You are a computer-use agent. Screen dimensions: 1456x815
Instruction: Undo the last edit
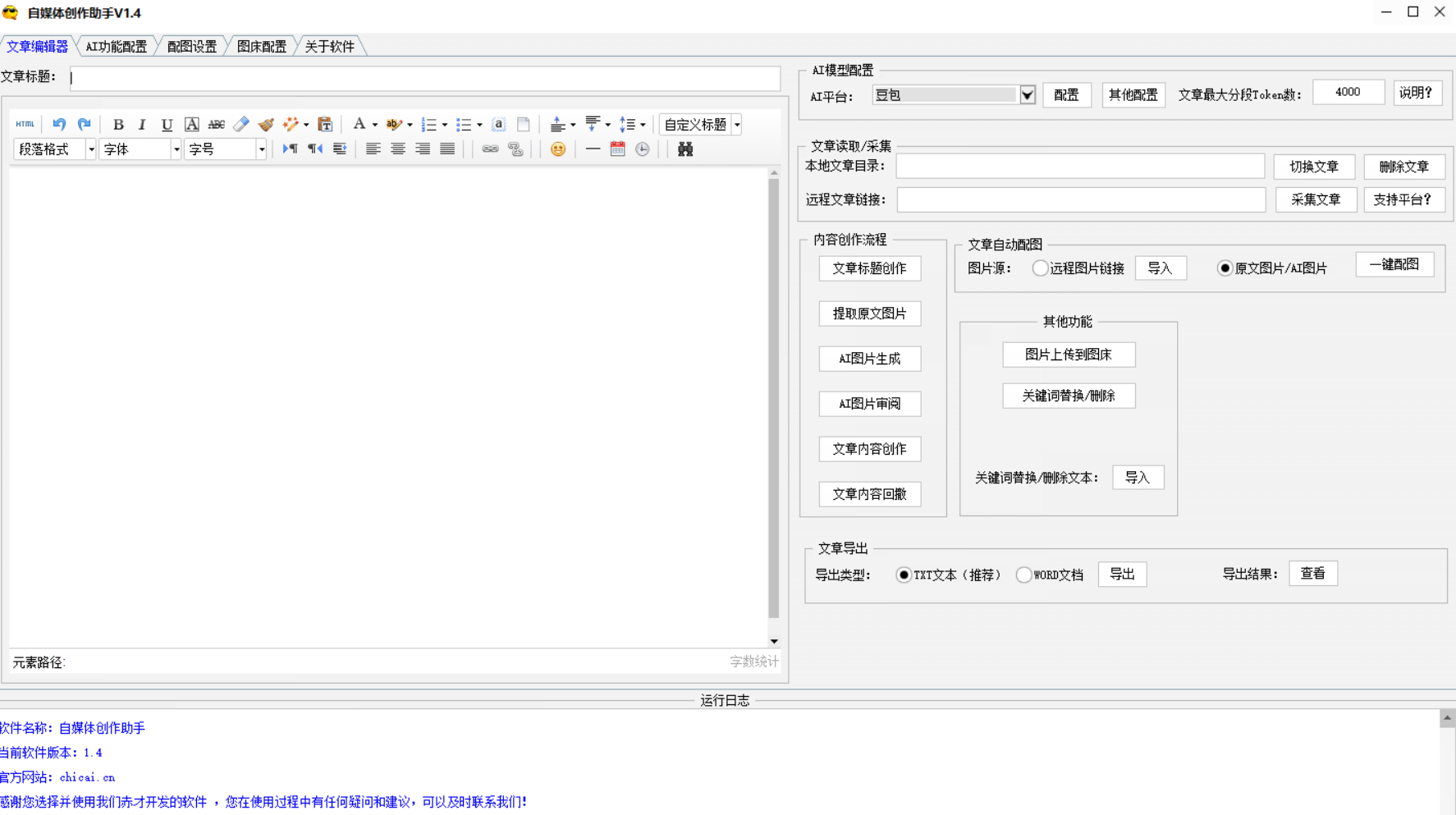[59, 124]
